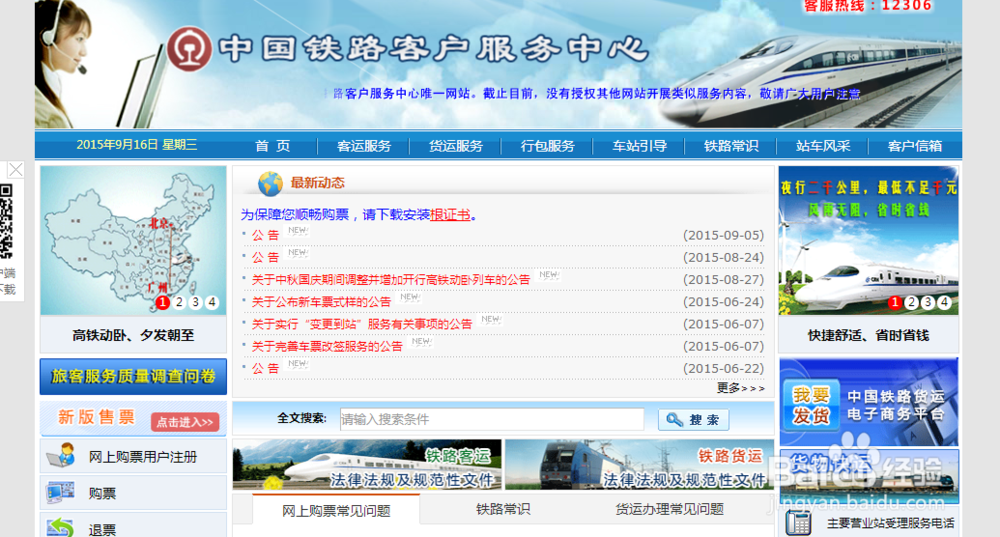Click the QR code image on left edge
The image size is (1000, 537).
(6, 221)
